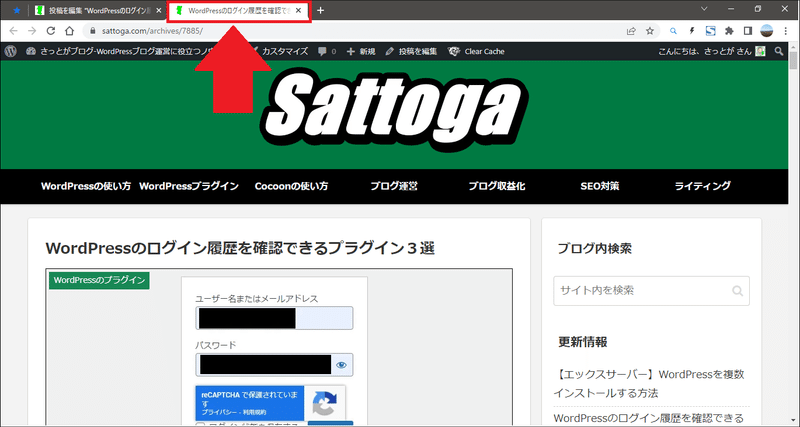Image resolution: width=800 pixels, height=427 pixels.
Task: Click the article title WordPressのログイン履歴を確認できるプラグイン３選
Action: [240, 248]
